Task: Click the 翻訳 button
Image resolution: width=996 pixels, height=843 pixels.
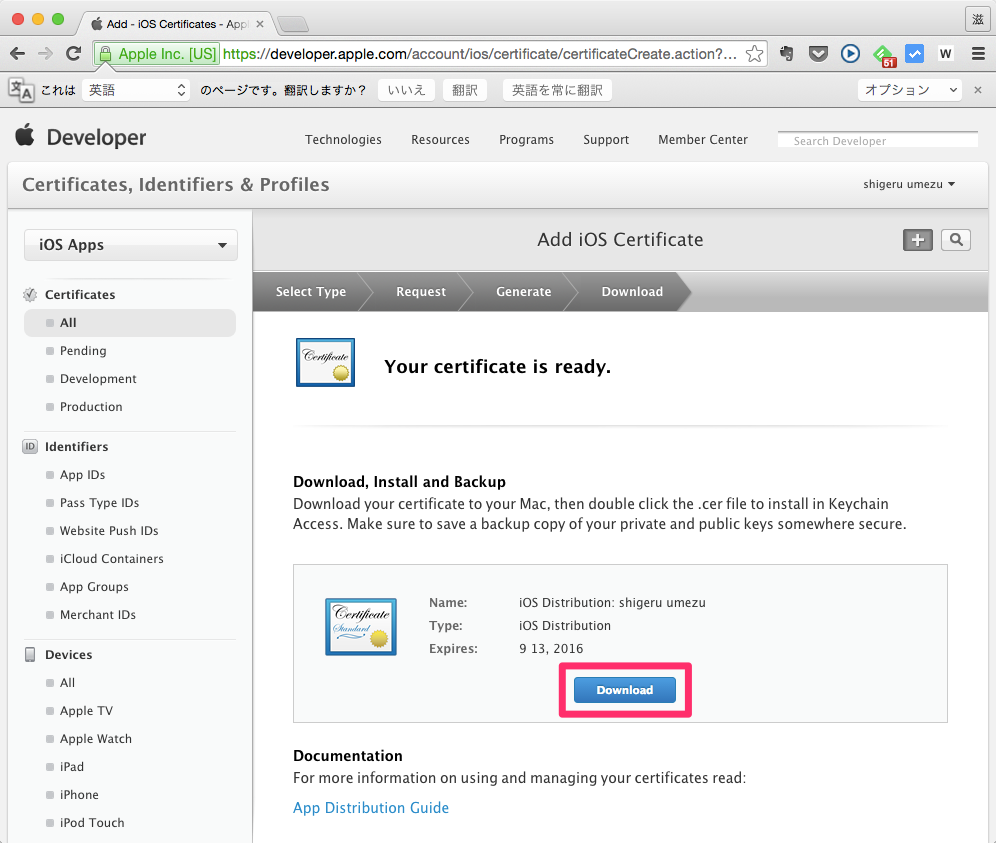Action: click(465, 90)
